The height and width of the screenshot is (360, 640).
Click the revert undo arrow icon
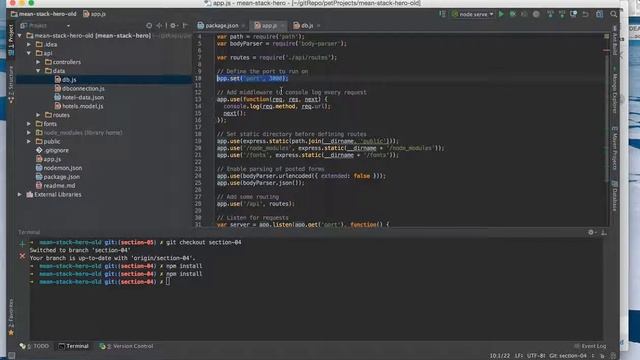585,14
